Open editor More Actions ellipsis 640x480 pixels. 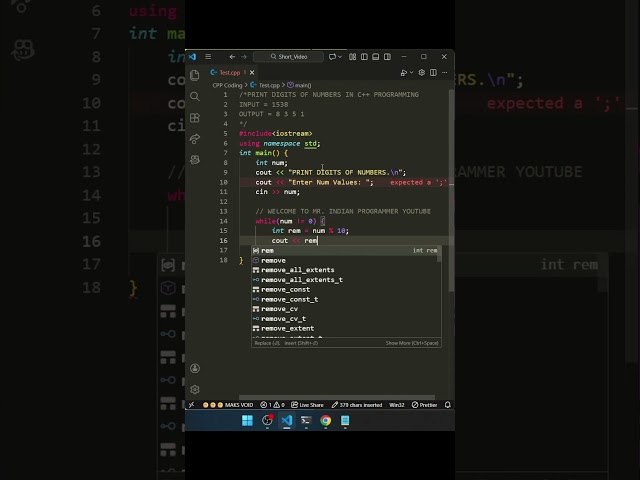tap(444, 73)
